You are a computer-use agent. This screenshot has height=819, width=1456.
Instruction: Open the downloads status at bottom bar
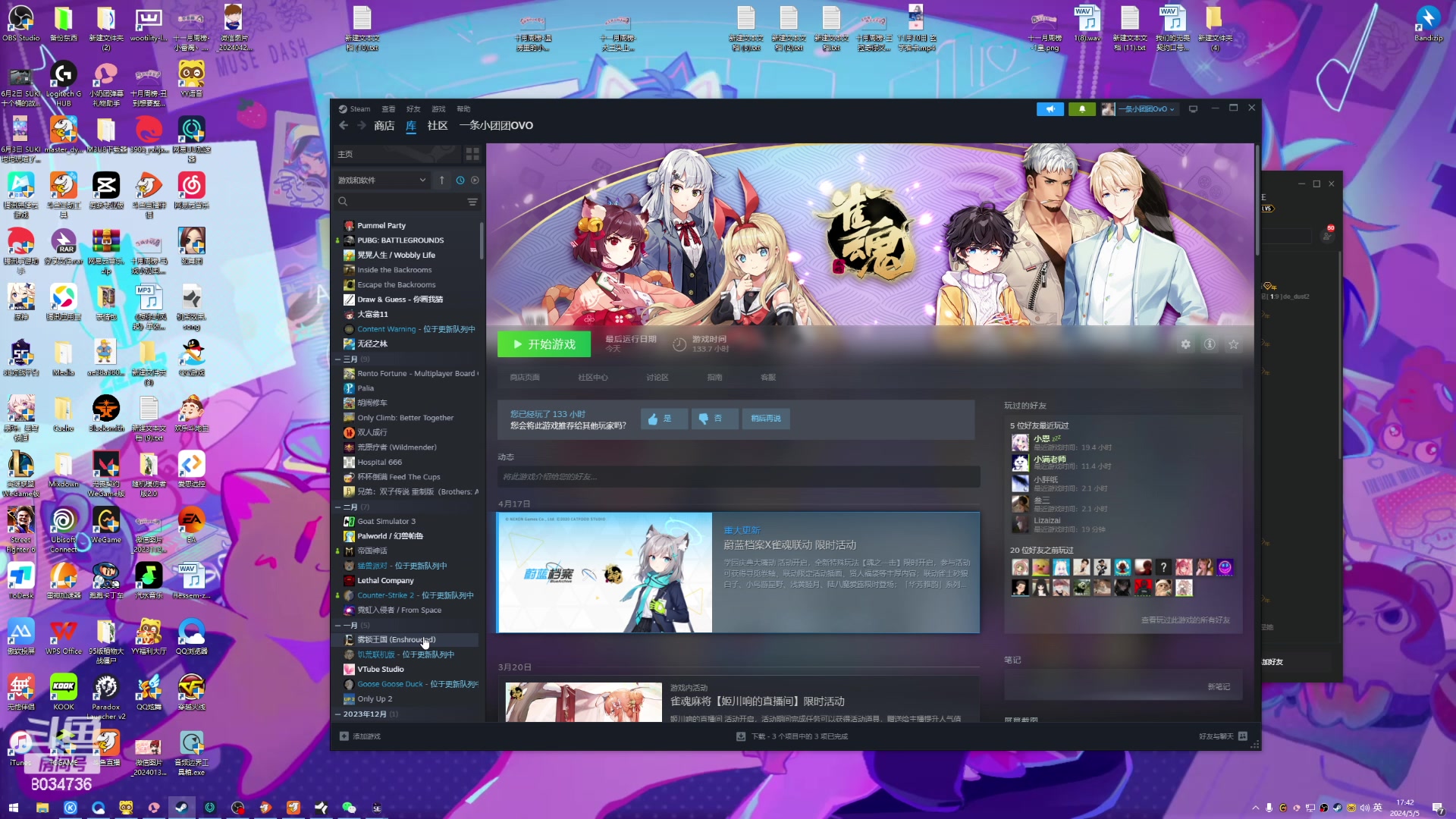pos(792,736)
